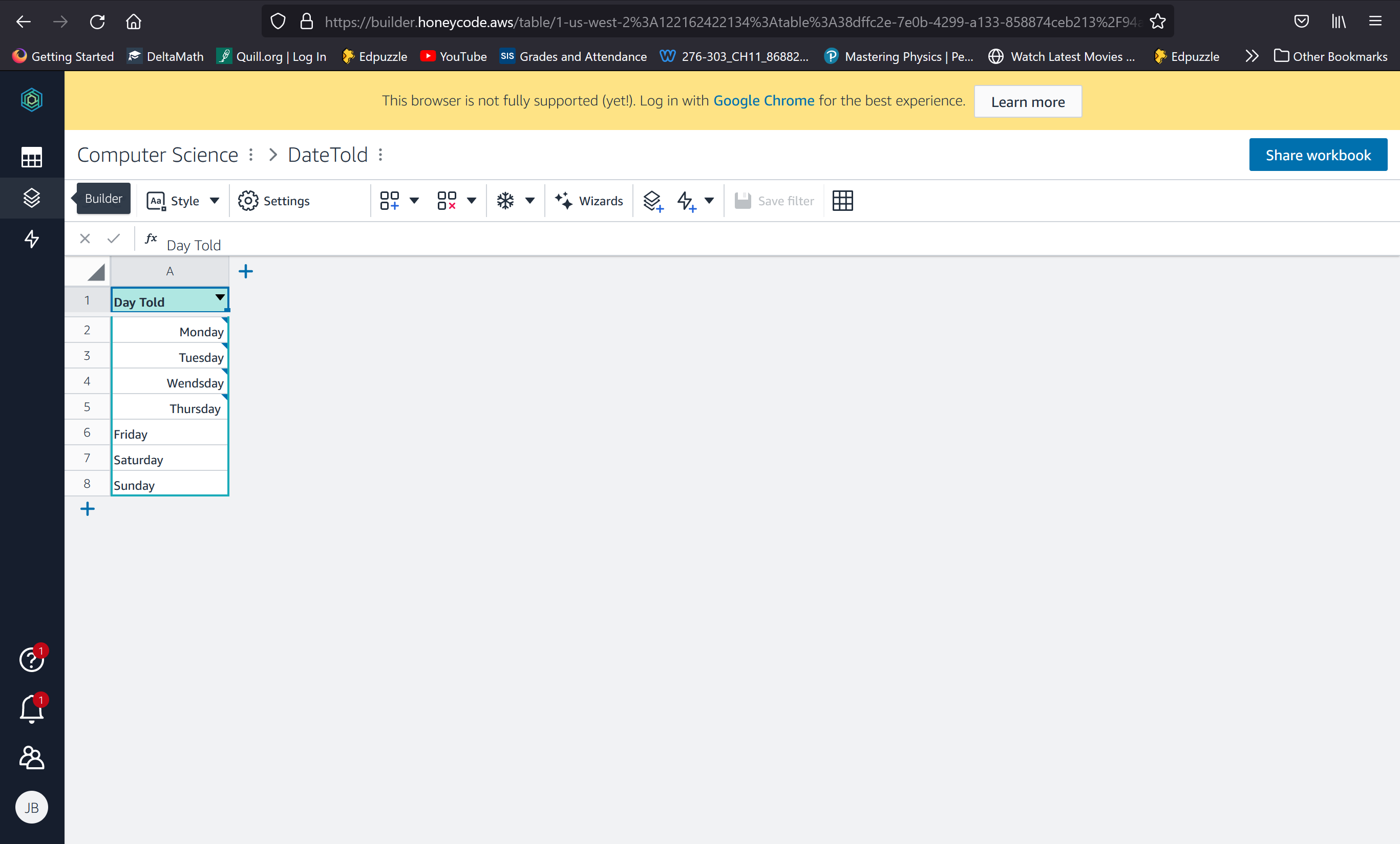Viewport: 1400px width, 844px height.
Task: Open the notifications bell with badge
Action: click(x=32, y=709)
